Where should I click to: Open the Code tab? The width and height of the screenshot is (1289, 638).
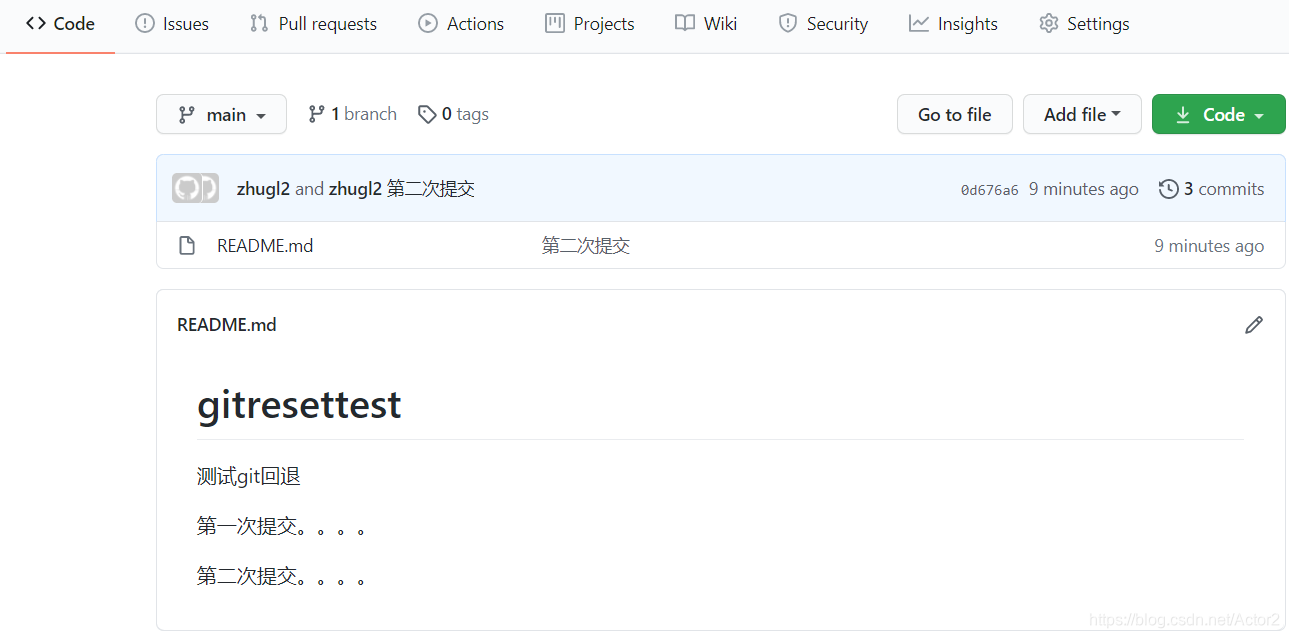(x=60, y=24)
